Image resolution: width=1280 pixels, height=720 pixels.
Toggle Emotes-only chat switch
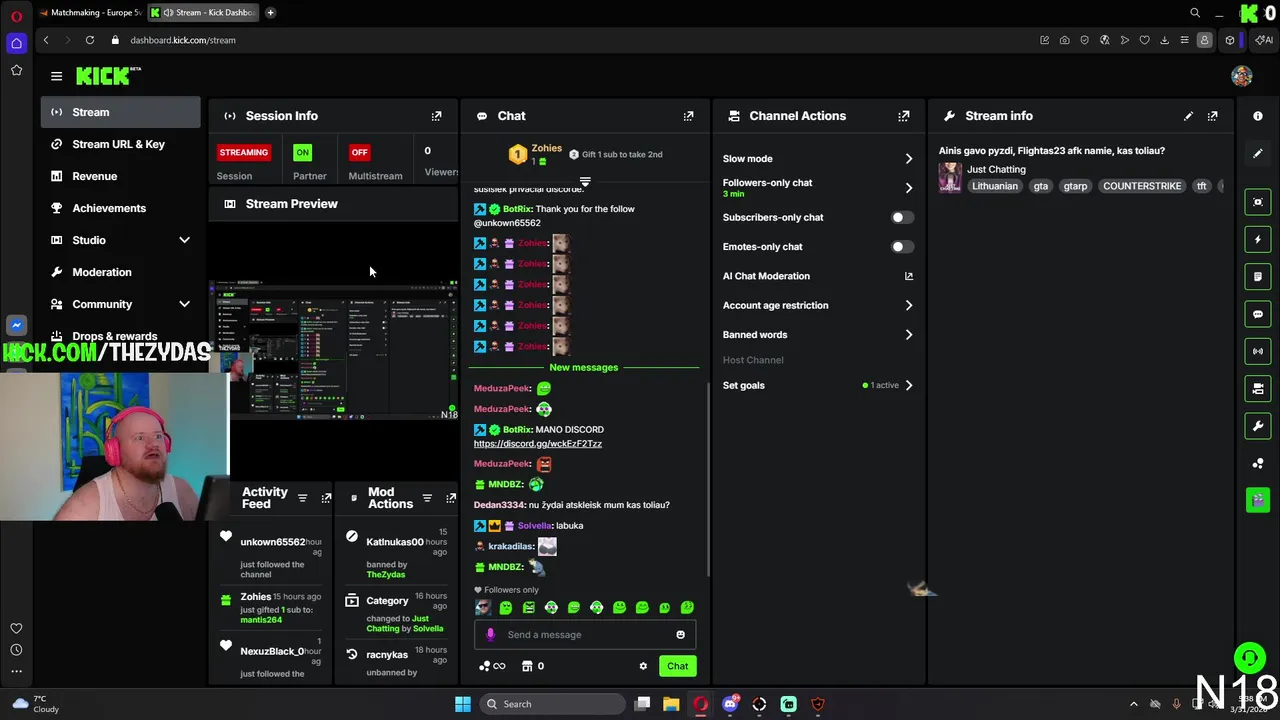[x=902, y=247]
